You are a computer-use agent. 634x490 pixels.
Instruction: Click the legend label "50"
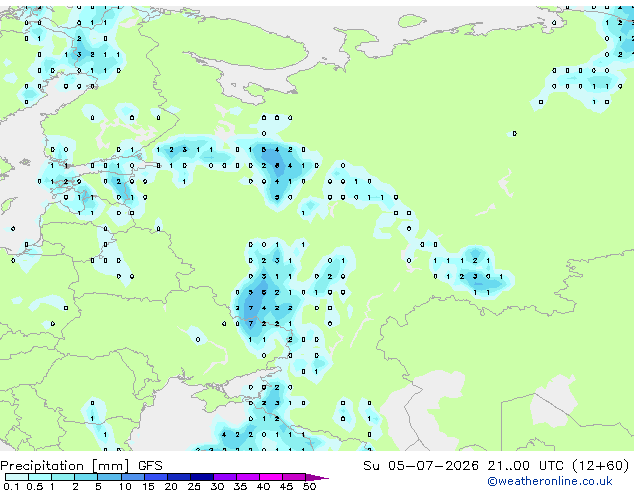pos(309,486)
